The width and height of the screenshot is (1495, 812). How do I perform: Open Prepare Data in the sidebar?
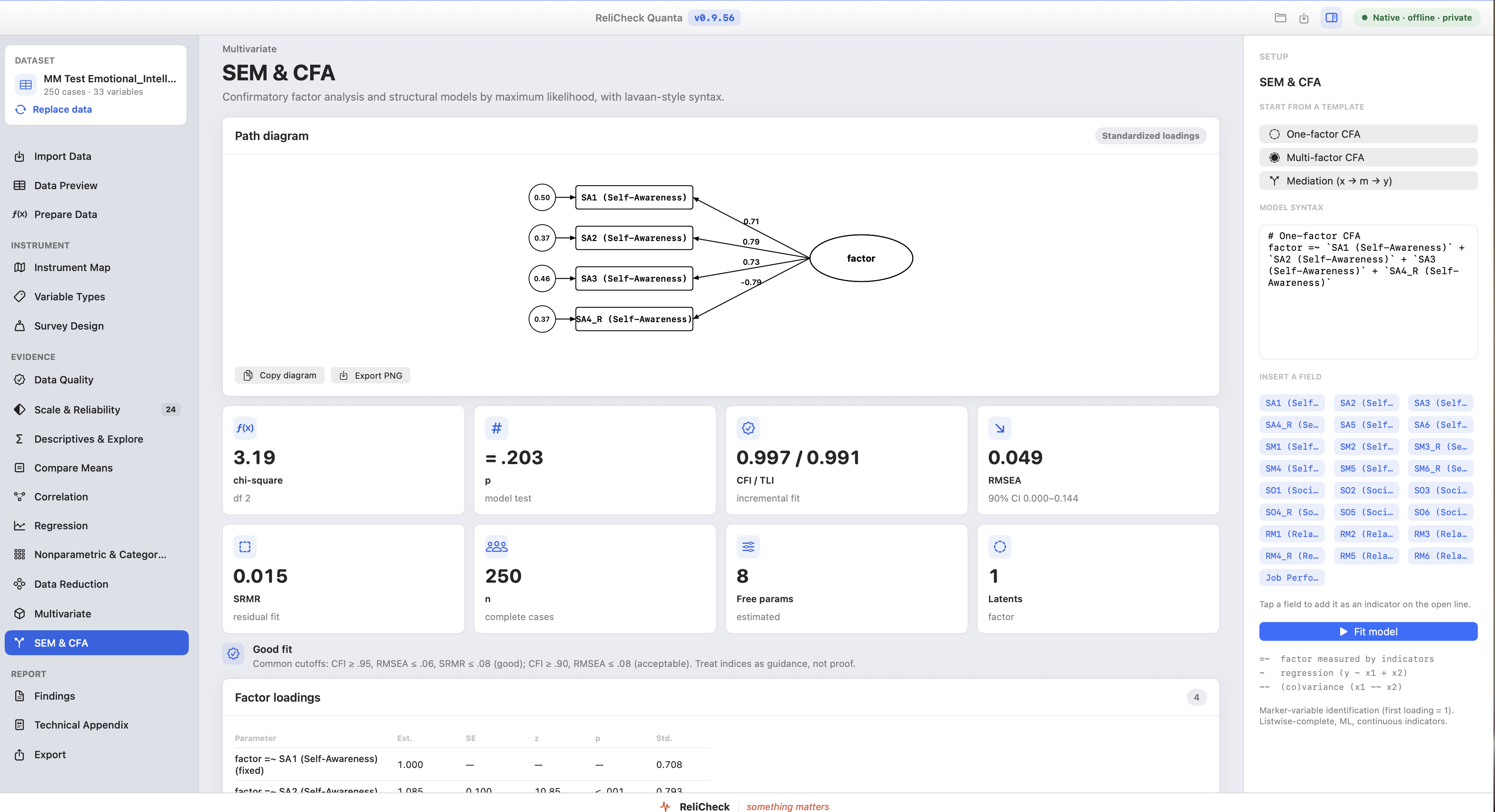tap(96, 214)
